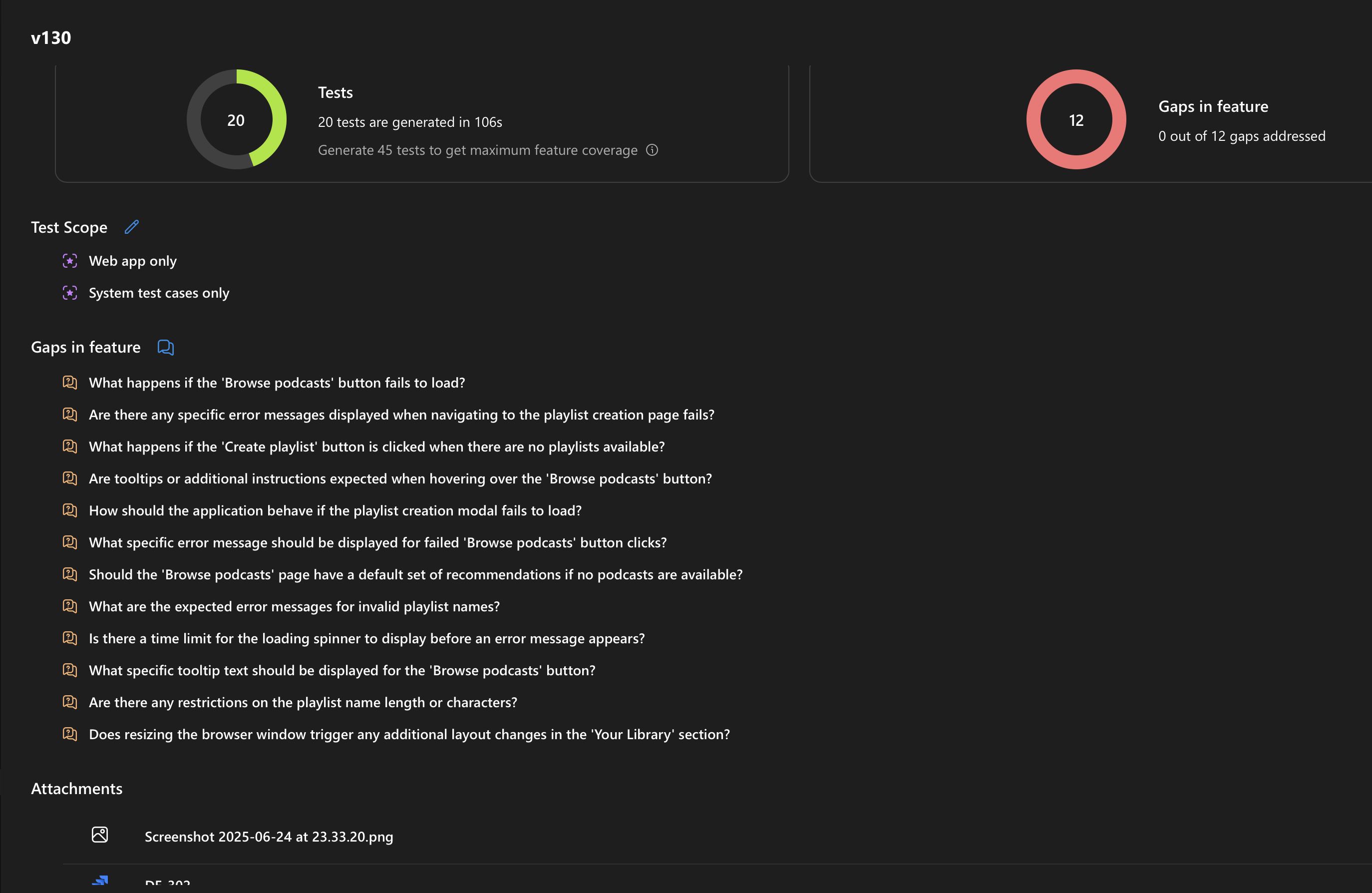This screenshot has height=893, width=1372.
Task: Click the 'Web app only' scope item
Action: (x=133, y=261)
